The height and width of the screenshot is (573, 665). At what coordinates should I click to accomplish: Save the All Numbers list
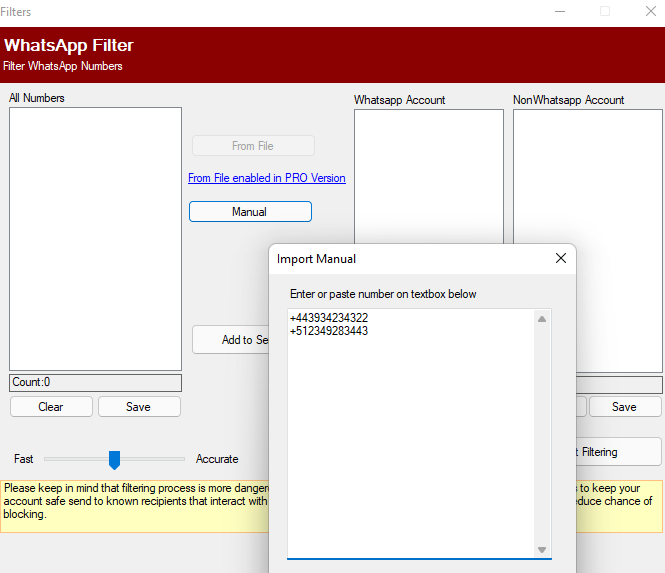coord(139,407)
